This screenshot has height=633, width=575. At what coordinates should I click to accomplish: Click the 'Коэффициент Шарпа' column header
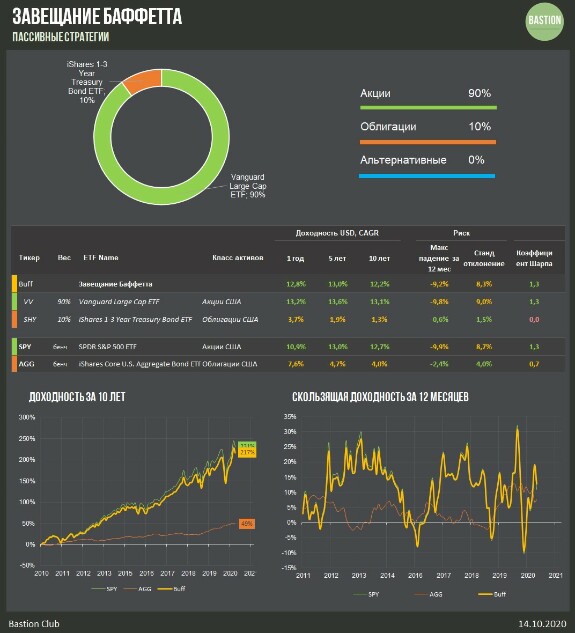coord(534,258)
